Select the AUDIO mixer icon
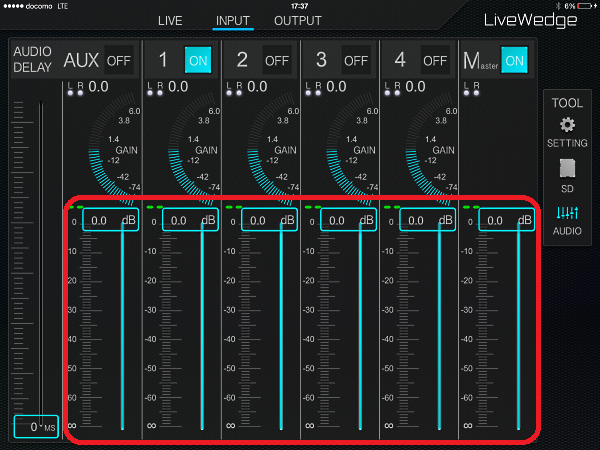The image size is (600, 450). [567, 212]
